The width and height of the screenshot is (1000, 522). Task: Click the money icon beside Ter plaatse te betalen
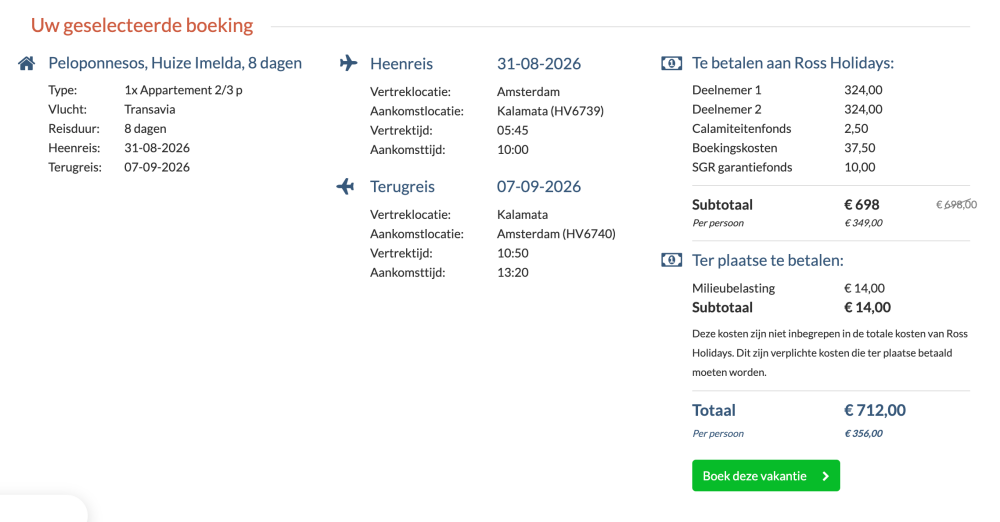(672, 260)
